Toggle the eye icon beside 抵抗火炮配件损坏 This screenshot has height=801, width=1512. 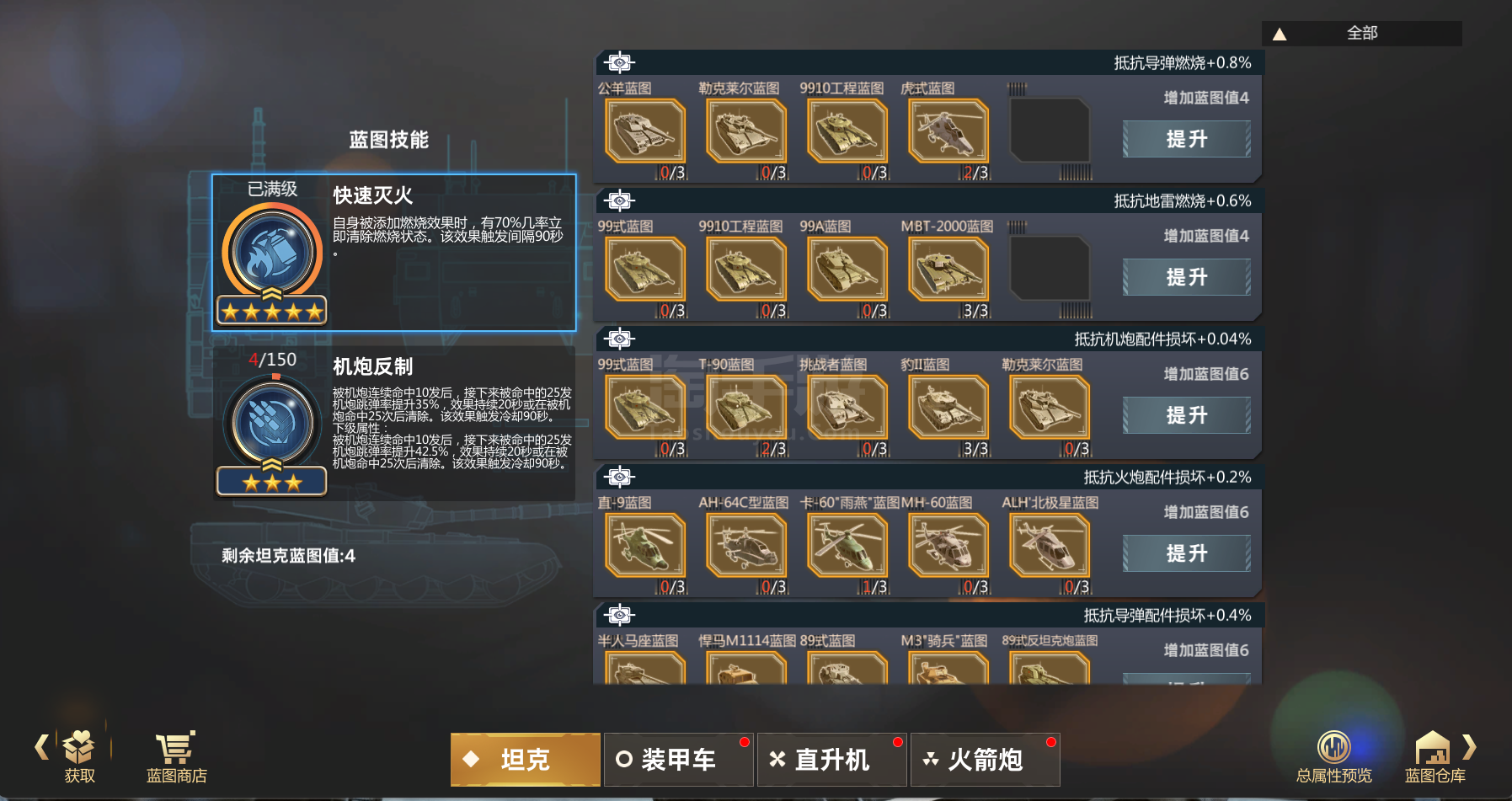tap(619, 477)
